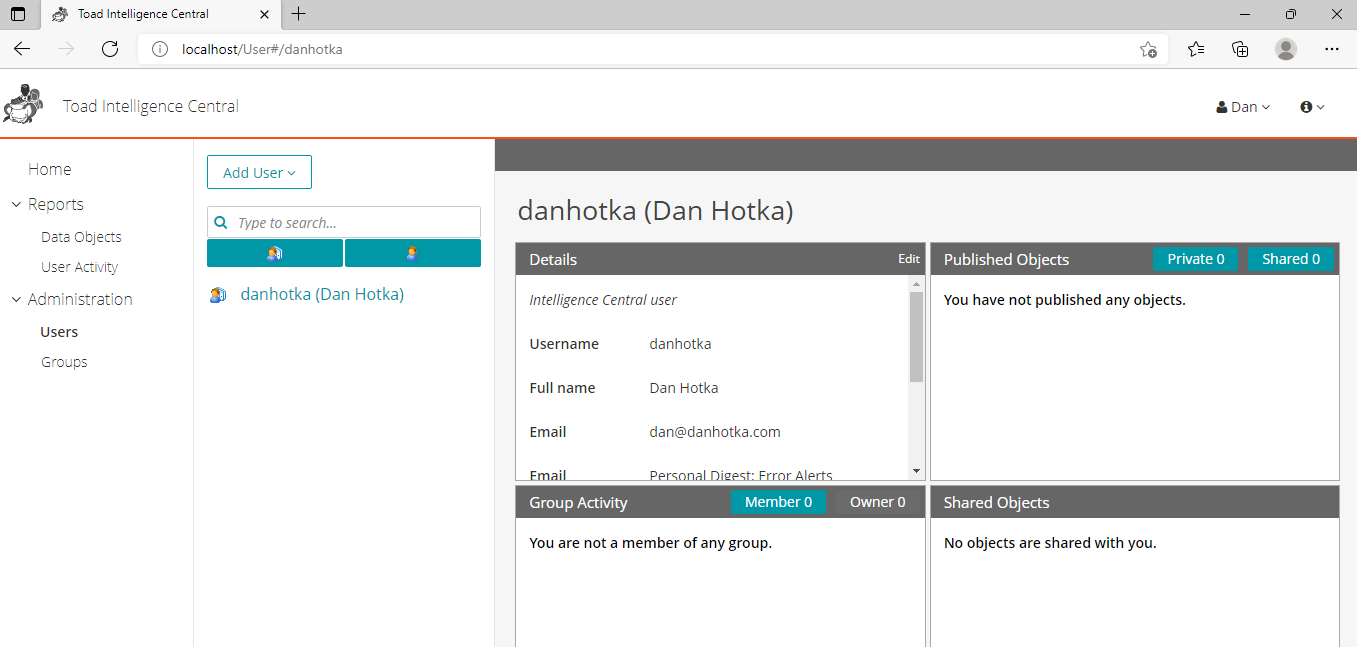Click the search magnifier icon in user search

(x=222, y=223)
